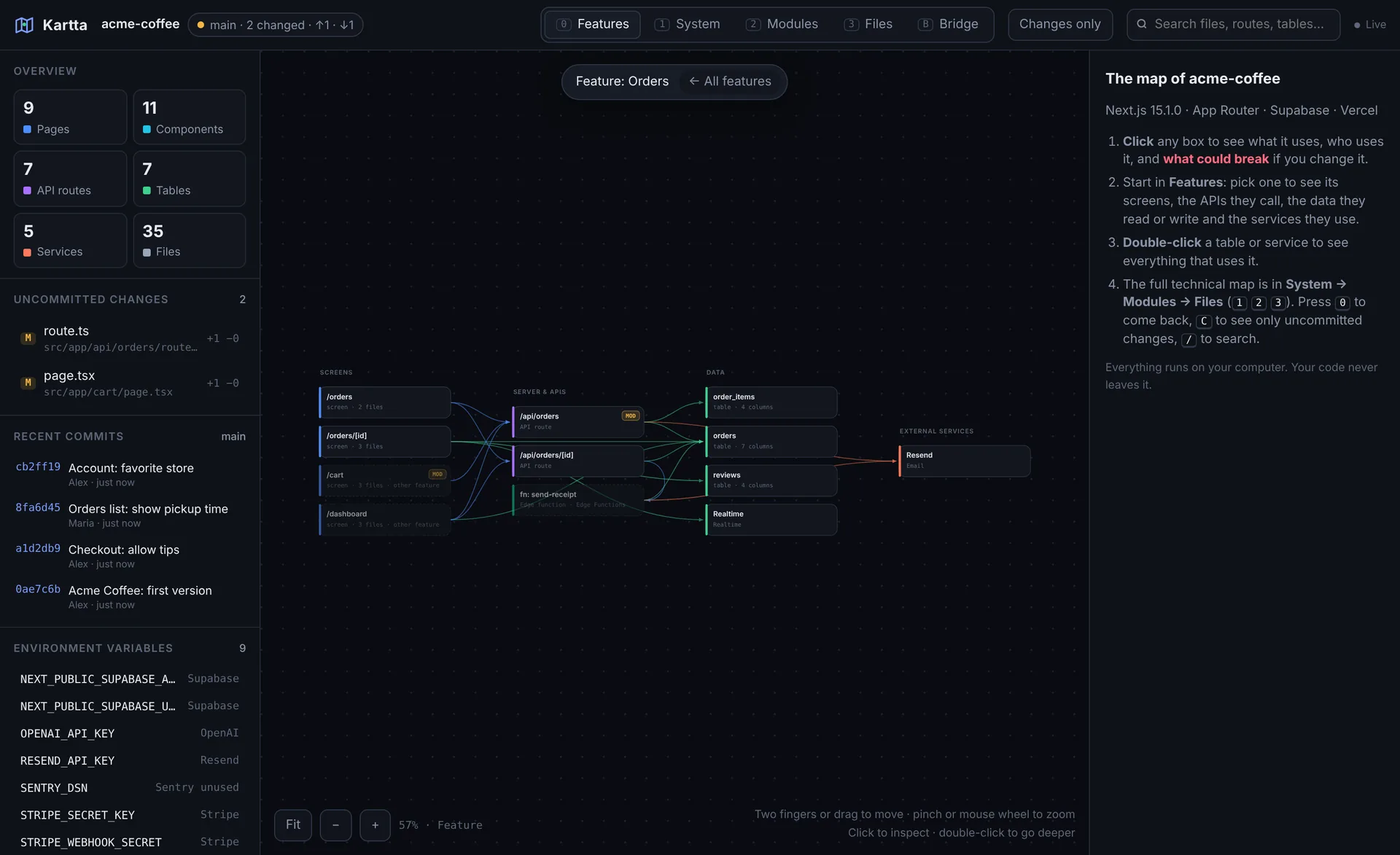The image size is (1400, 855).
Task: Open the Tables overview card
Action: coord(189,179)
